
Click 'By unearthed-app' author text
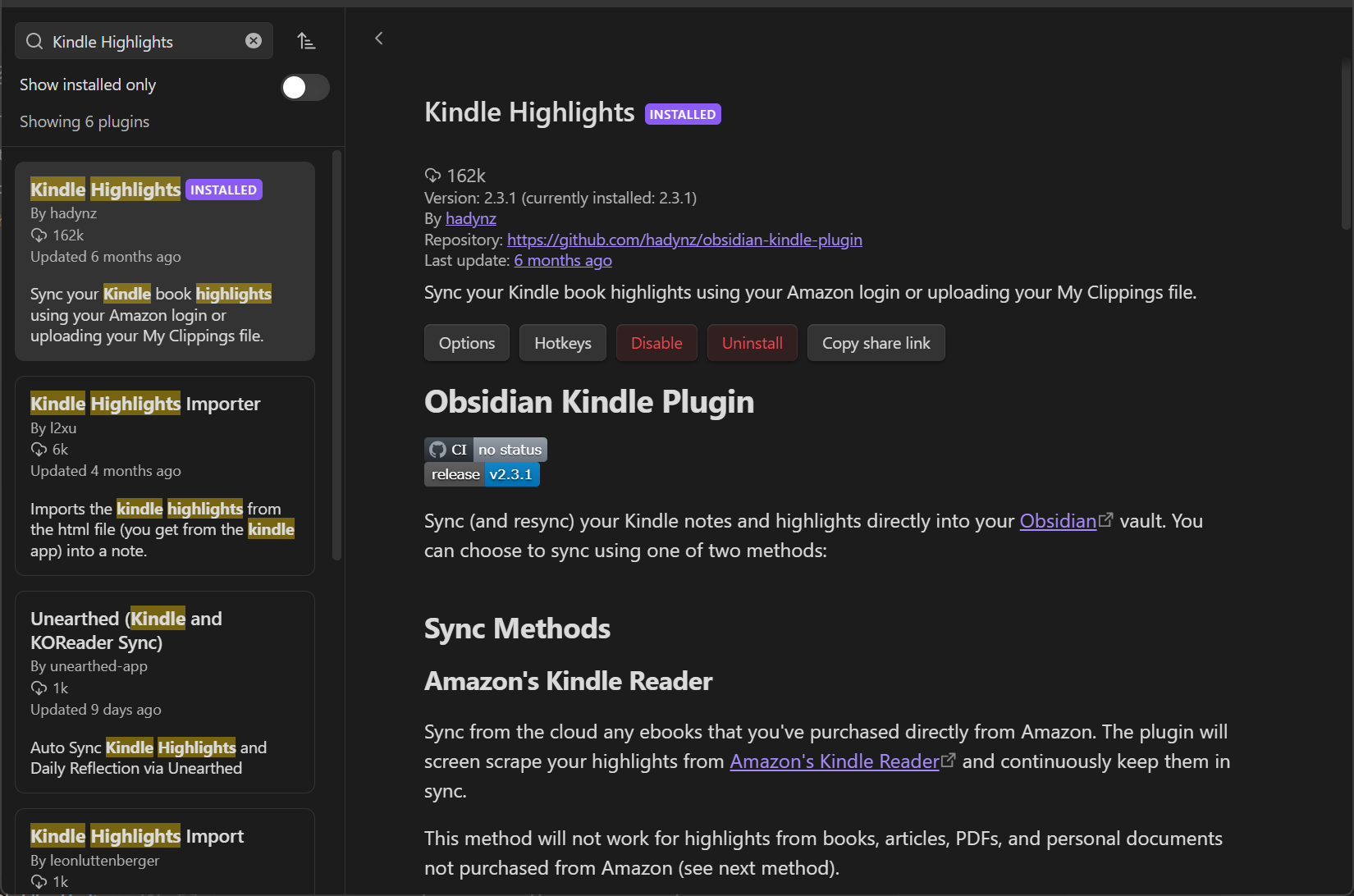(89, 666)
